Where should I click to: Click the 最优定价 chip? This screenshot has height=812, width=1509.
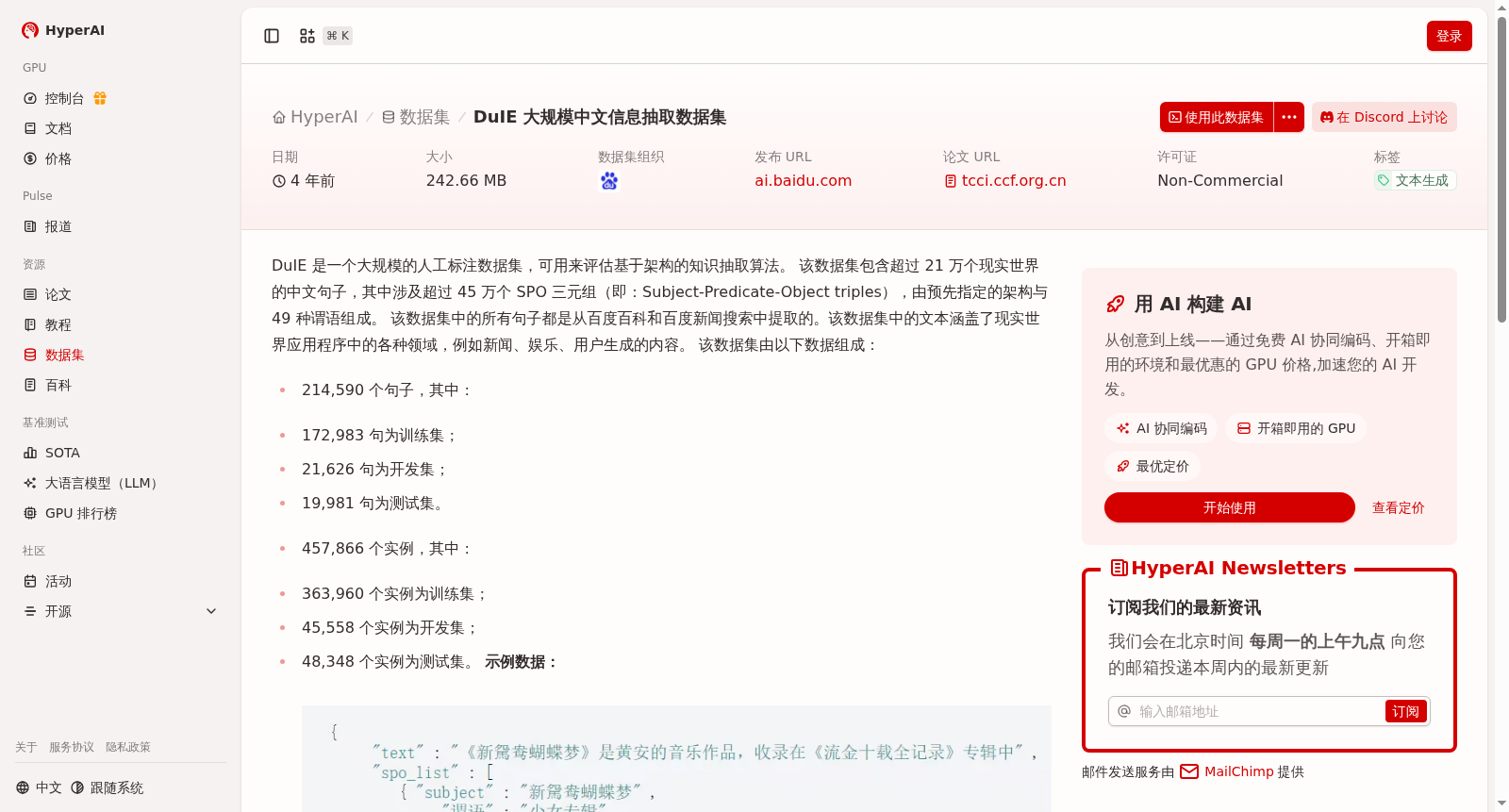(x=1152, y=466)
